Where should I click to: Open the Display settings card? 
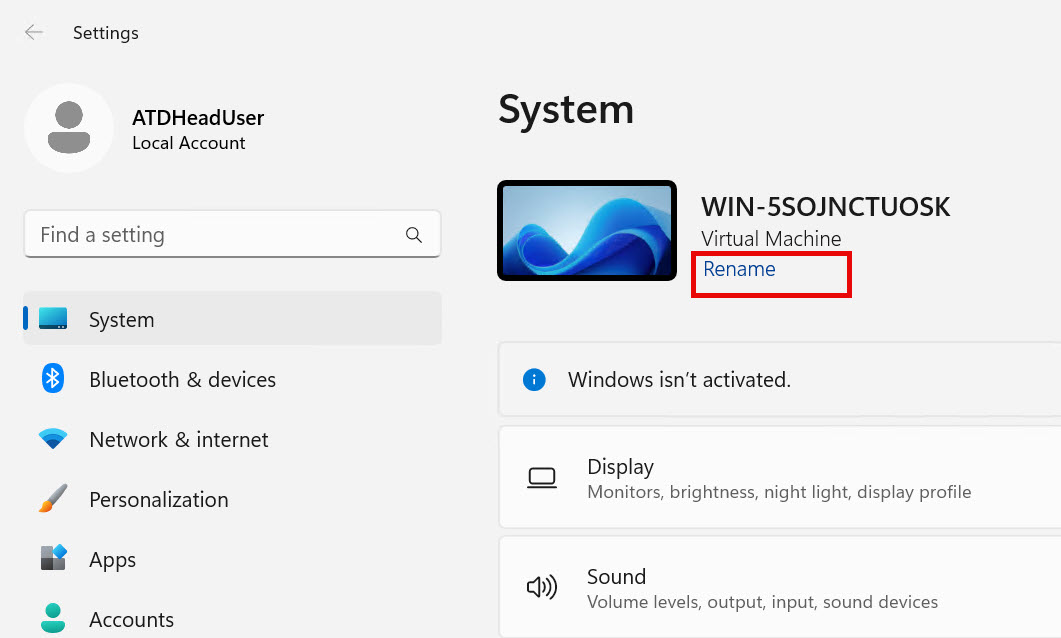pyautogui.click(x=780, y=477)
